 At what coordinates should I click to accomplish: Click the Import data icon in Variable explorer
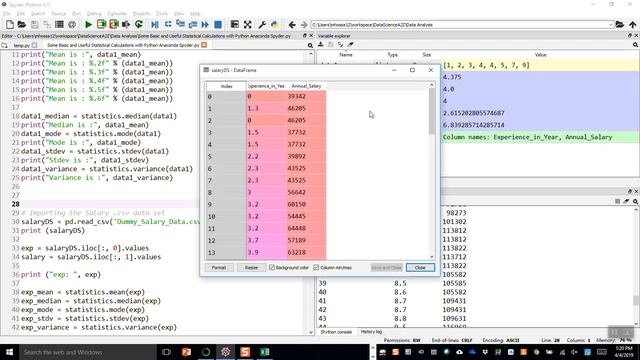click(x=321, y=44)
